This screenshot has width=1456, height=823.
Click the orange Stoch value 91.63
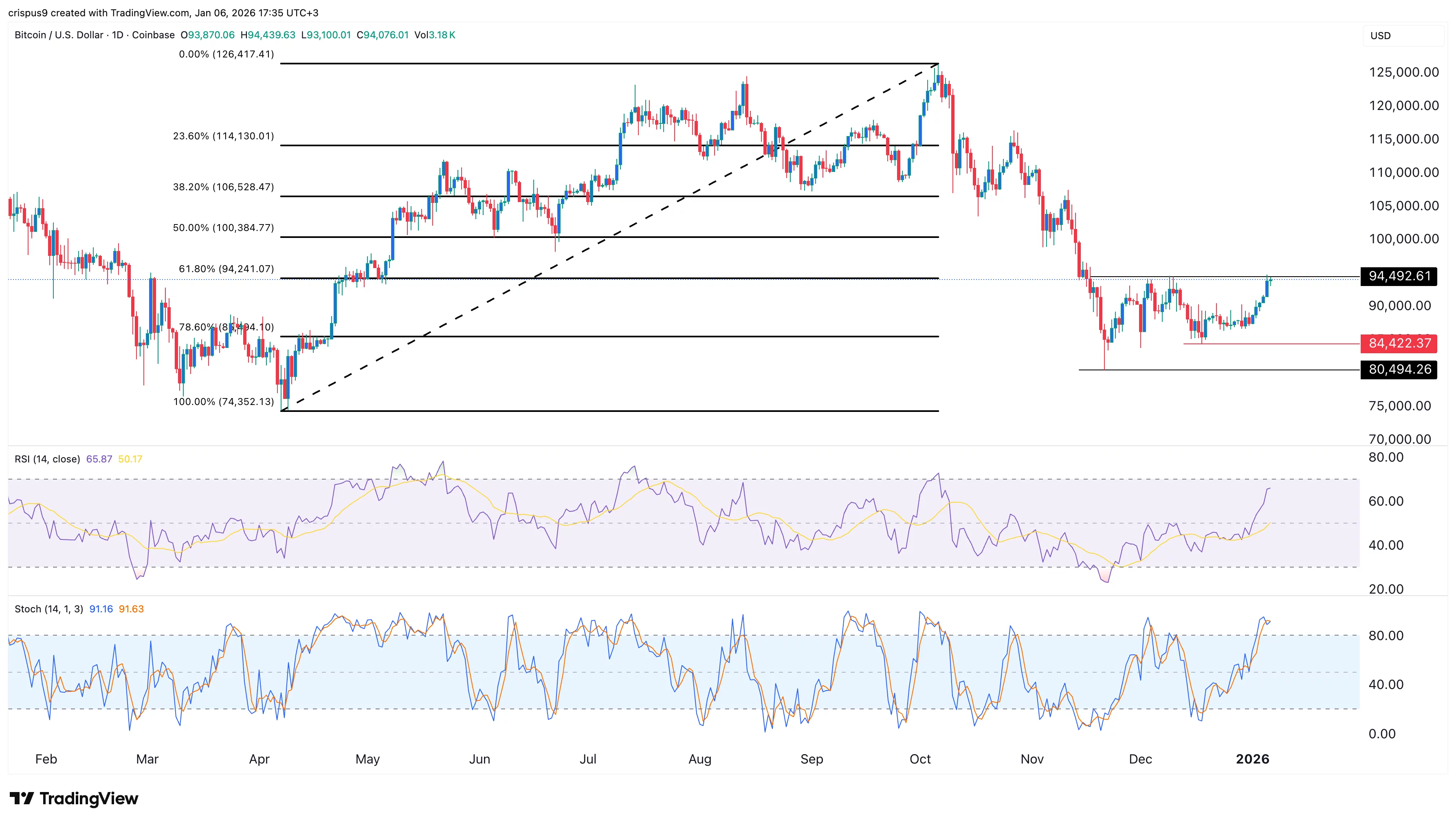click(131, 609)
